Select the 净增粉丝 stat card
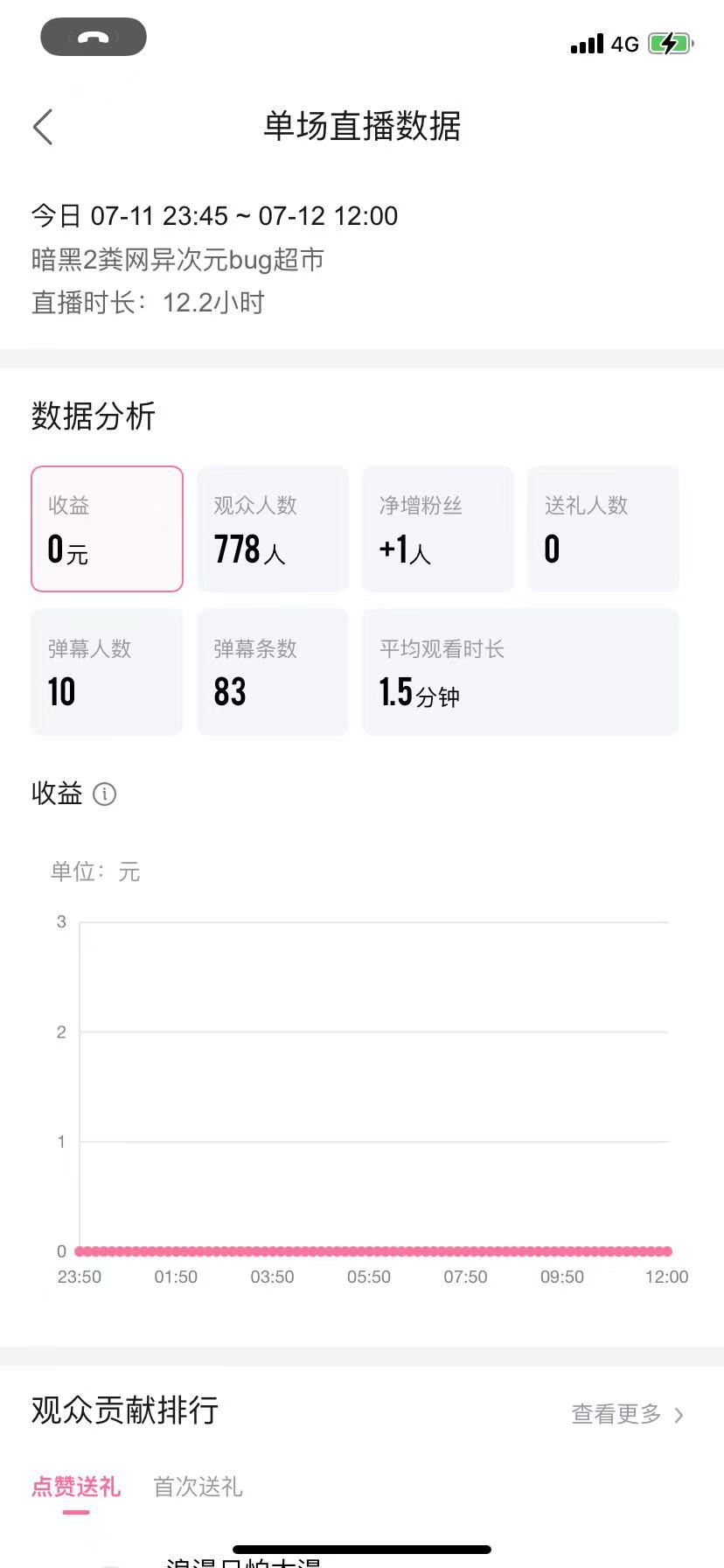This screenshot has height=1568, width=724. tap(438, 528)
